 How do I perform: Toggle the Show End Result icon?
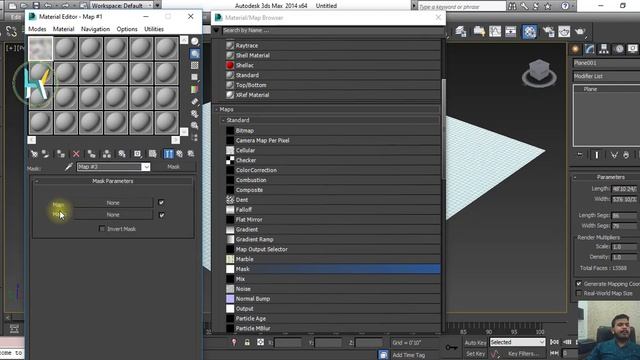click(x=169, y=154)
